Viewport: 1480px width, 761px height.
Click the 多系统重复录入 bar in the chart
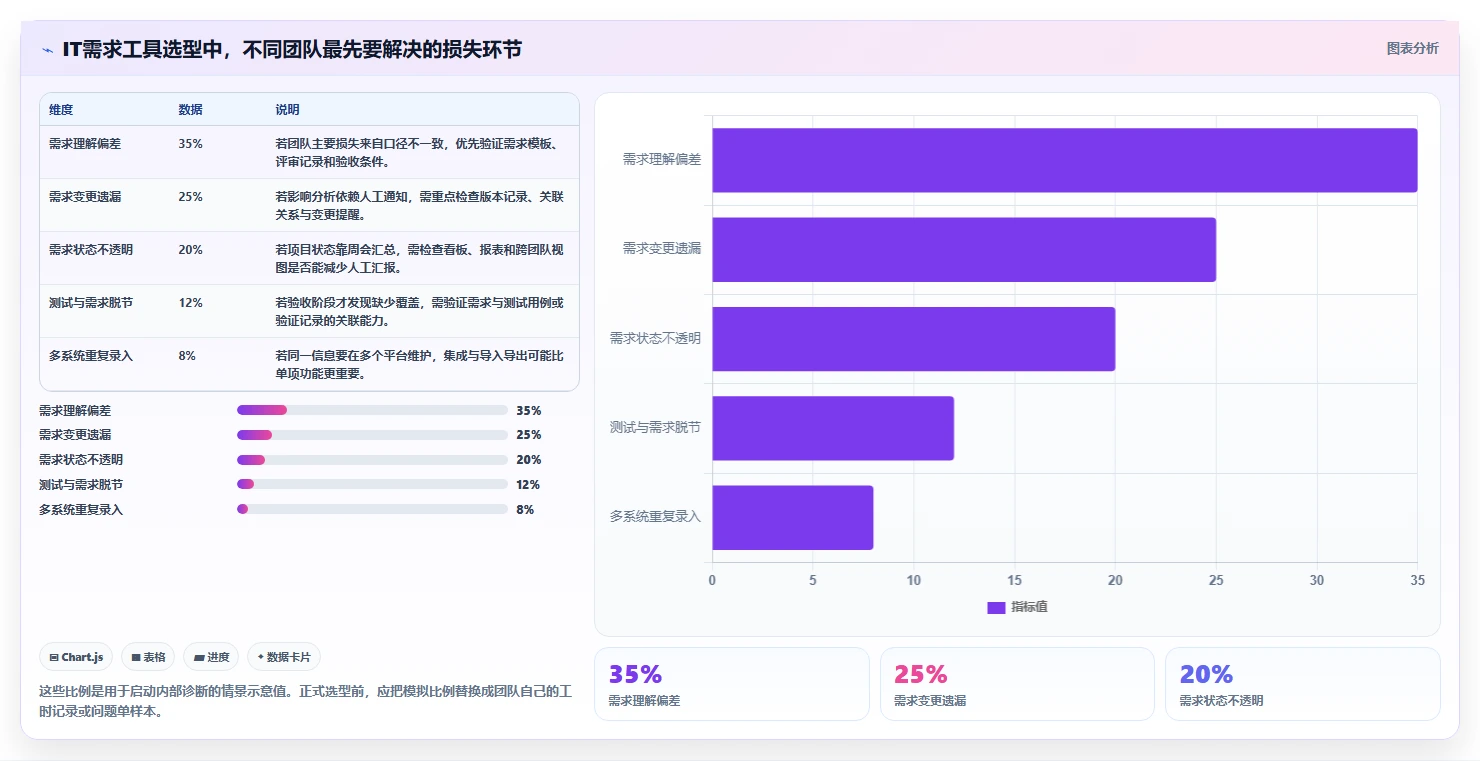click(x=792, y=517)
